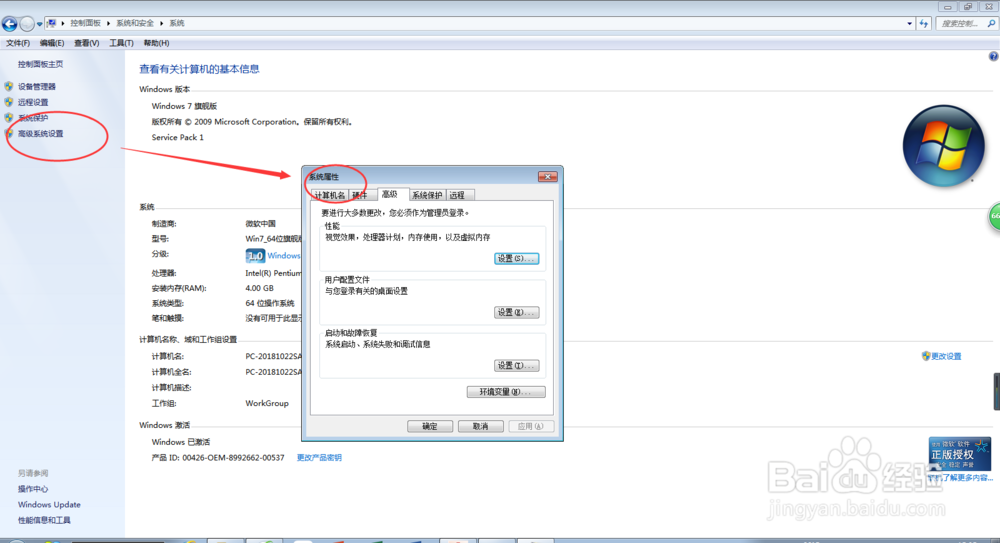Switch to 计算机名 tab
The width and height of the screenshot is (1000, 543).
point(330,195)
